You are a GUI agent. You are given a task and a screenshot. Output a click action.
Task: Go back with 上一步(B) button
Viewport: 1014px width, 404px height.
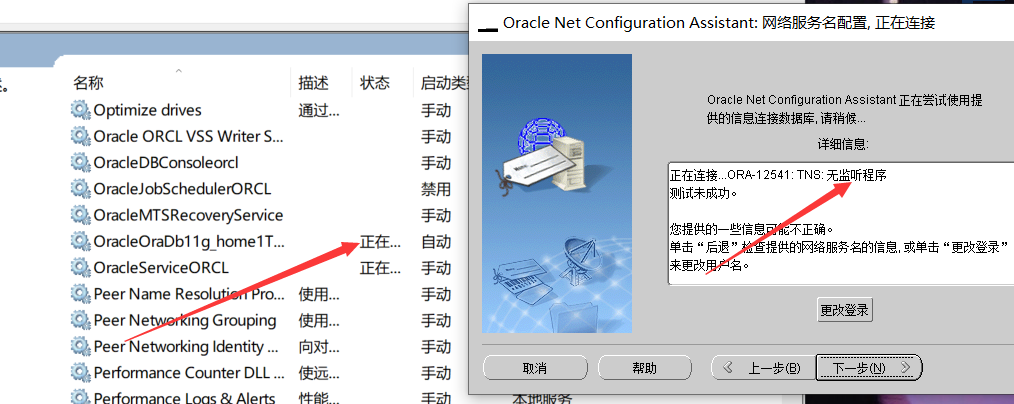click(762, 368)
